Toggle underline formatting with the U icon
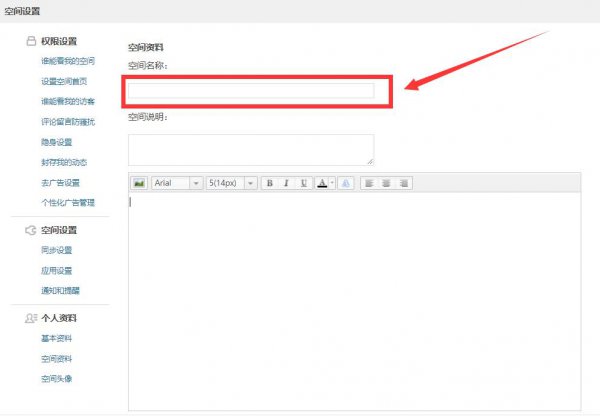Viewport: 600px width, 416px height. tap(303, 183)
